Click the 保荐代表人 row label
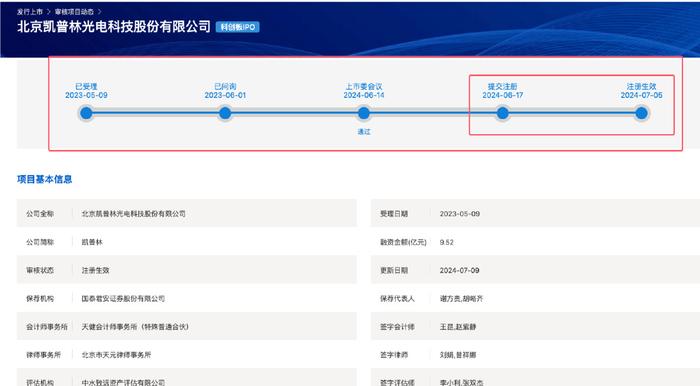 397,299
